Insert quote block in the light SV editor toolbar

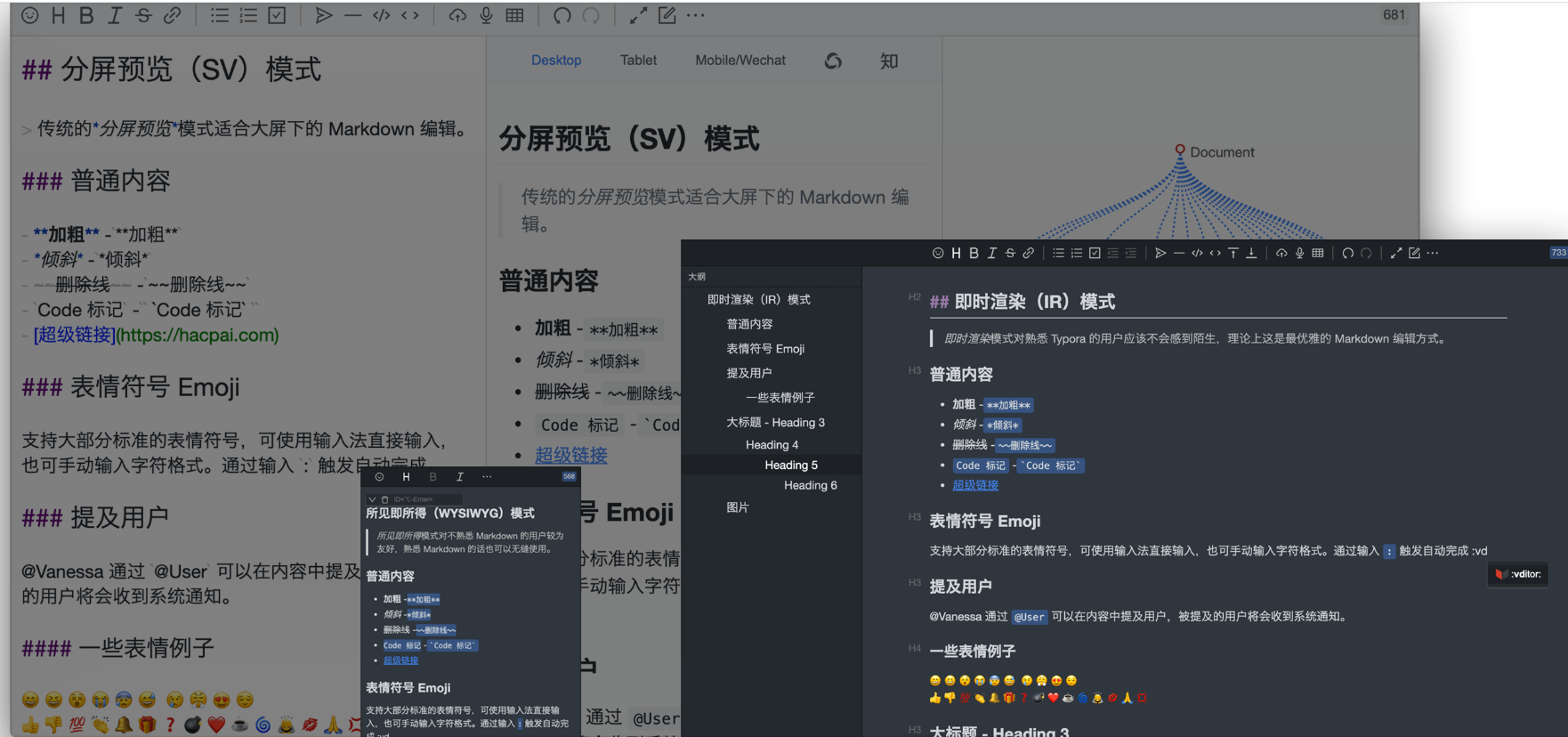pos(324,15)
